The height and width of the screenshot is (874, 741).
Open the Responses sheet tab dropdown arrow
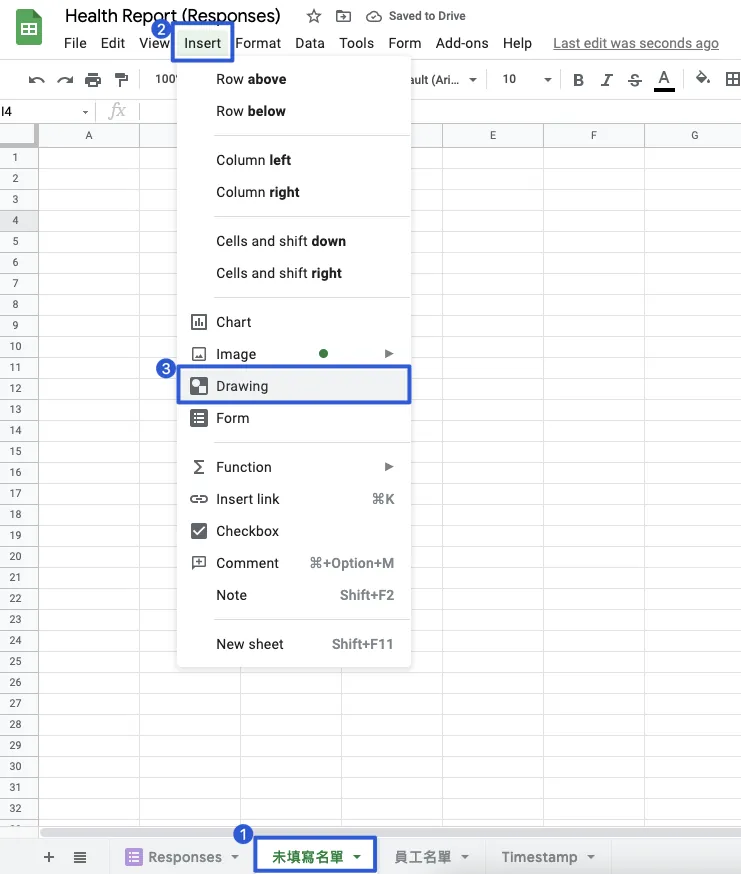click(235, 857)
